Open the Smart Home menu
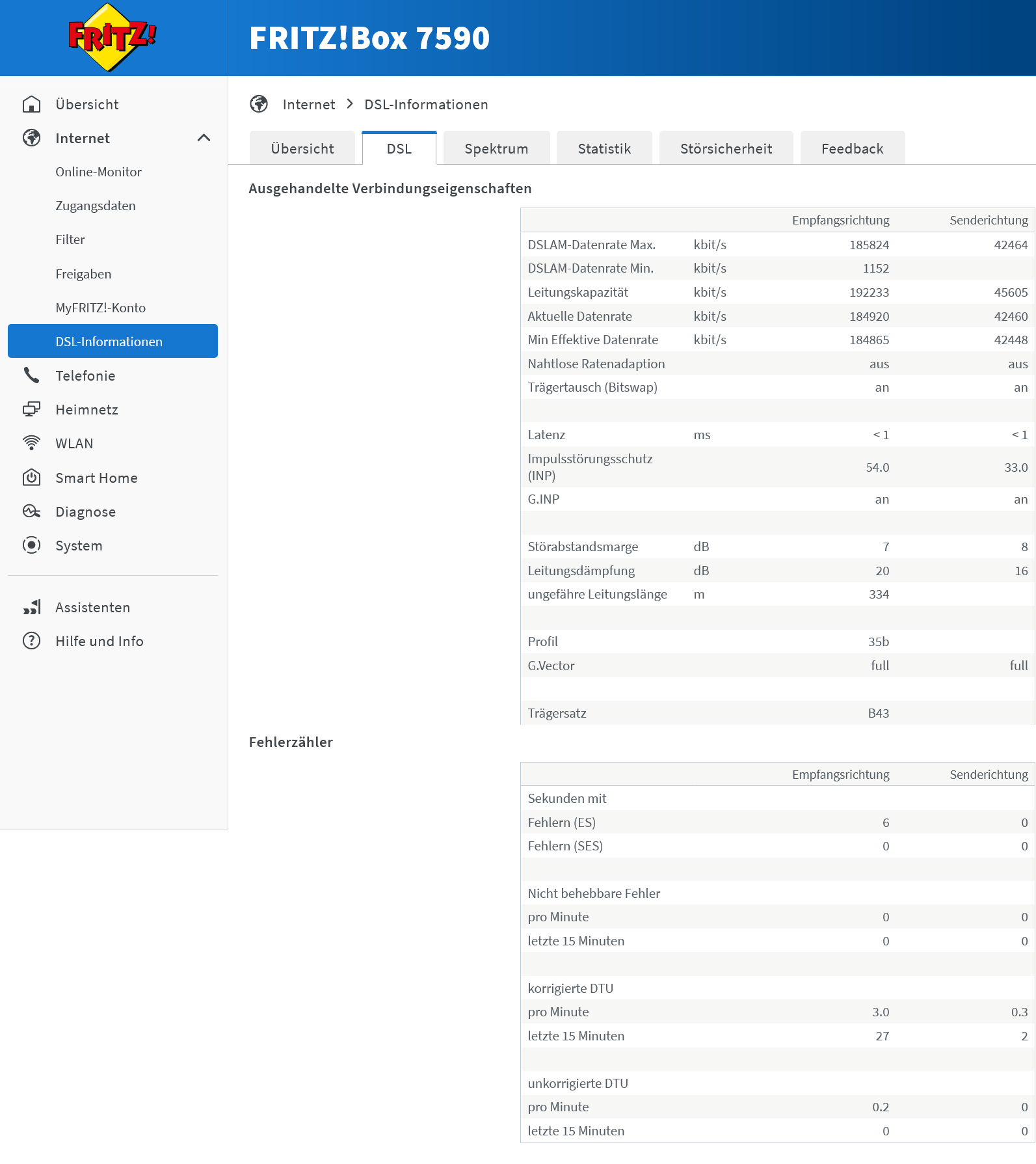 (96, 478)
